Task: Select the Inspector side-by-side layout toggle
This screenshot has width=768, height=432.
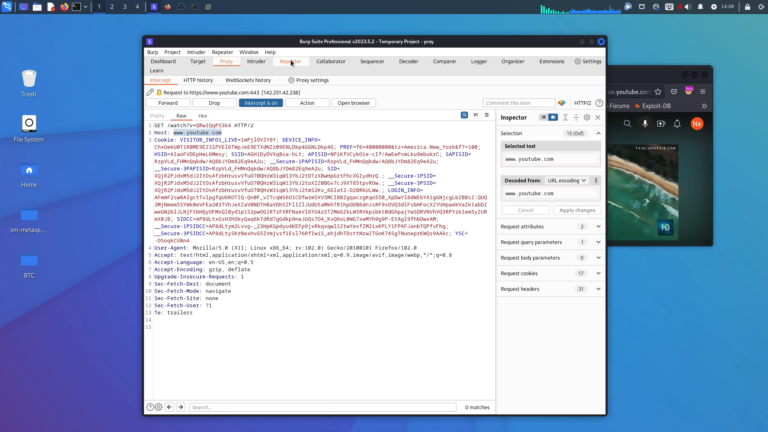Action: click(553, 118)
